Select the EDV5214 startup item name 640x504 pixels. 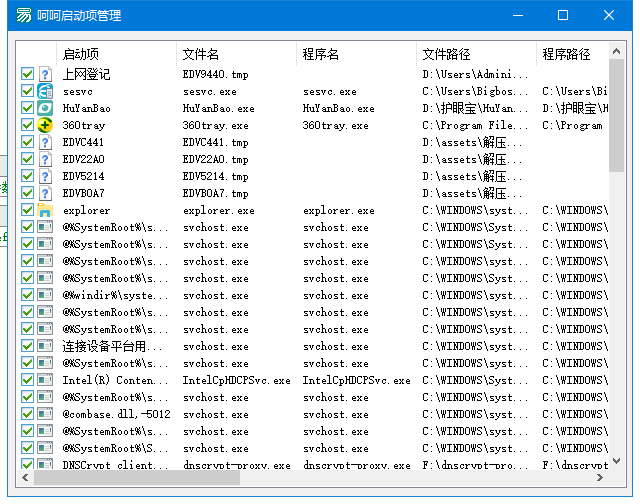click(x=83, y=176)
